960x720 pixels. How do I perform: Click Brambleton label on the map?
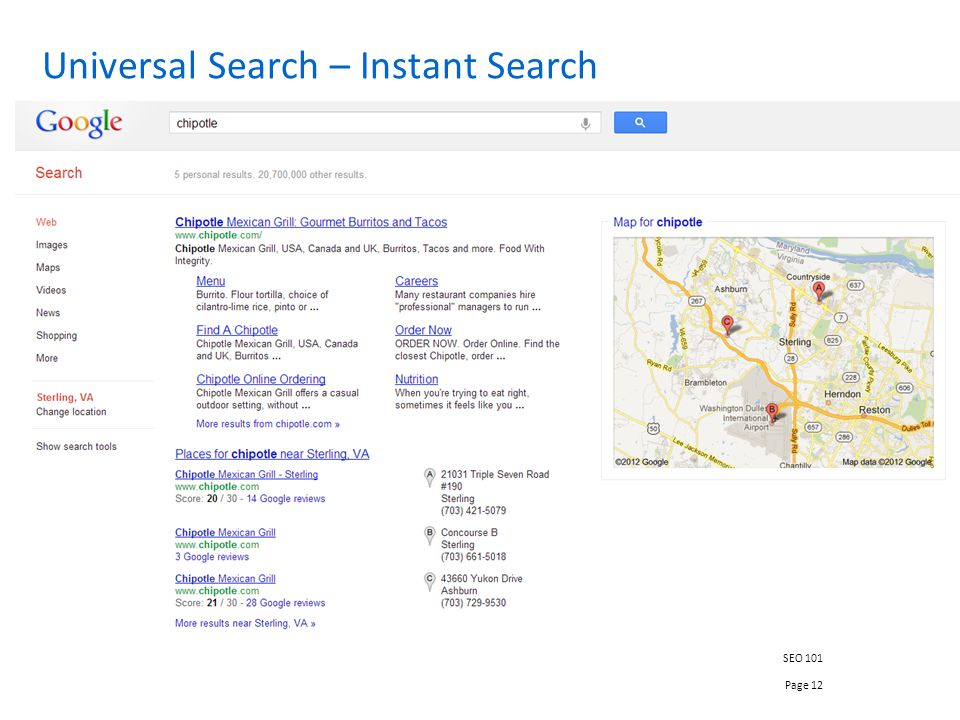click(x=705, y=383)
